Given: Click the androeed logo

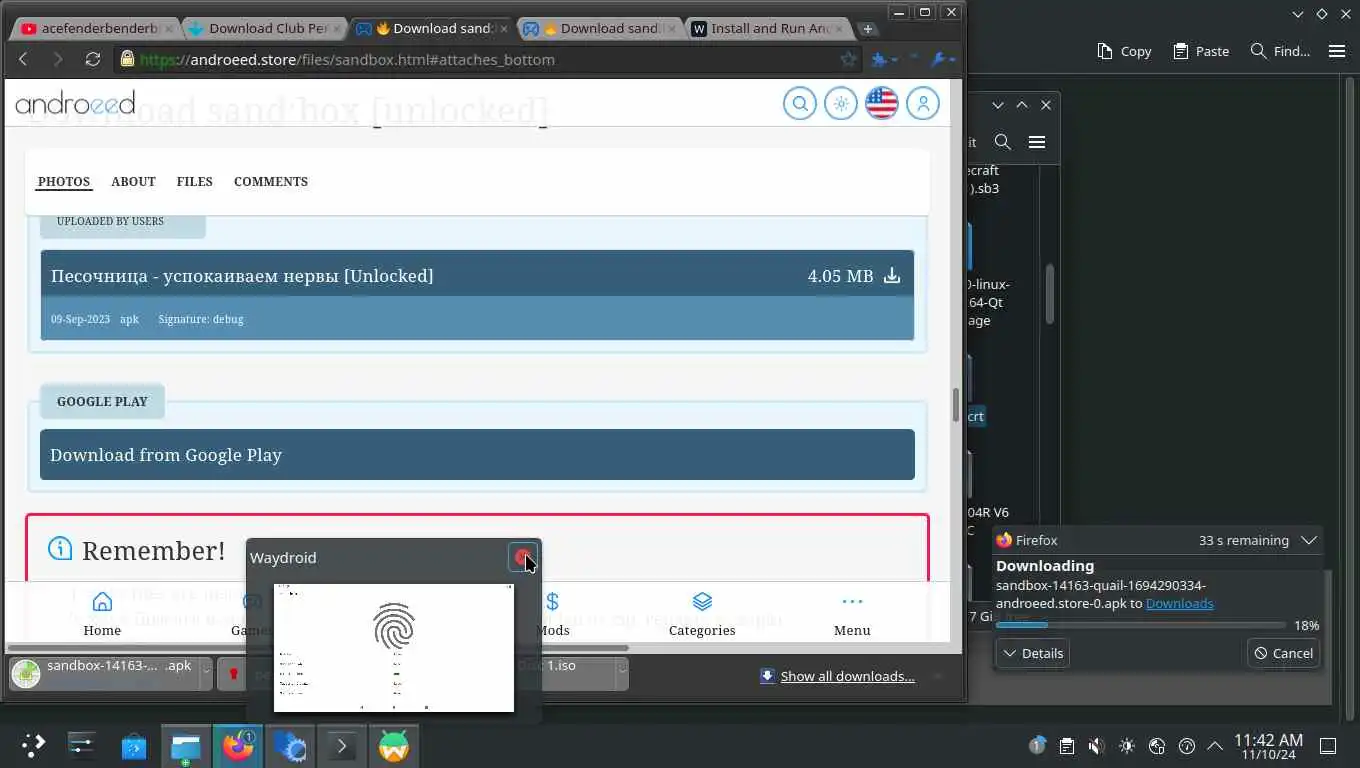Looking at the screenshot, I should [x=75, y=102].
